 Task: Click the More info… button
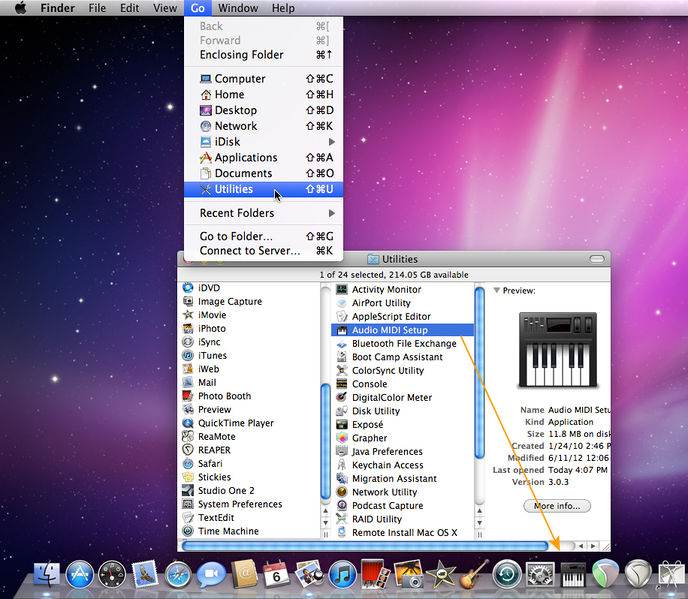(557, 506)
